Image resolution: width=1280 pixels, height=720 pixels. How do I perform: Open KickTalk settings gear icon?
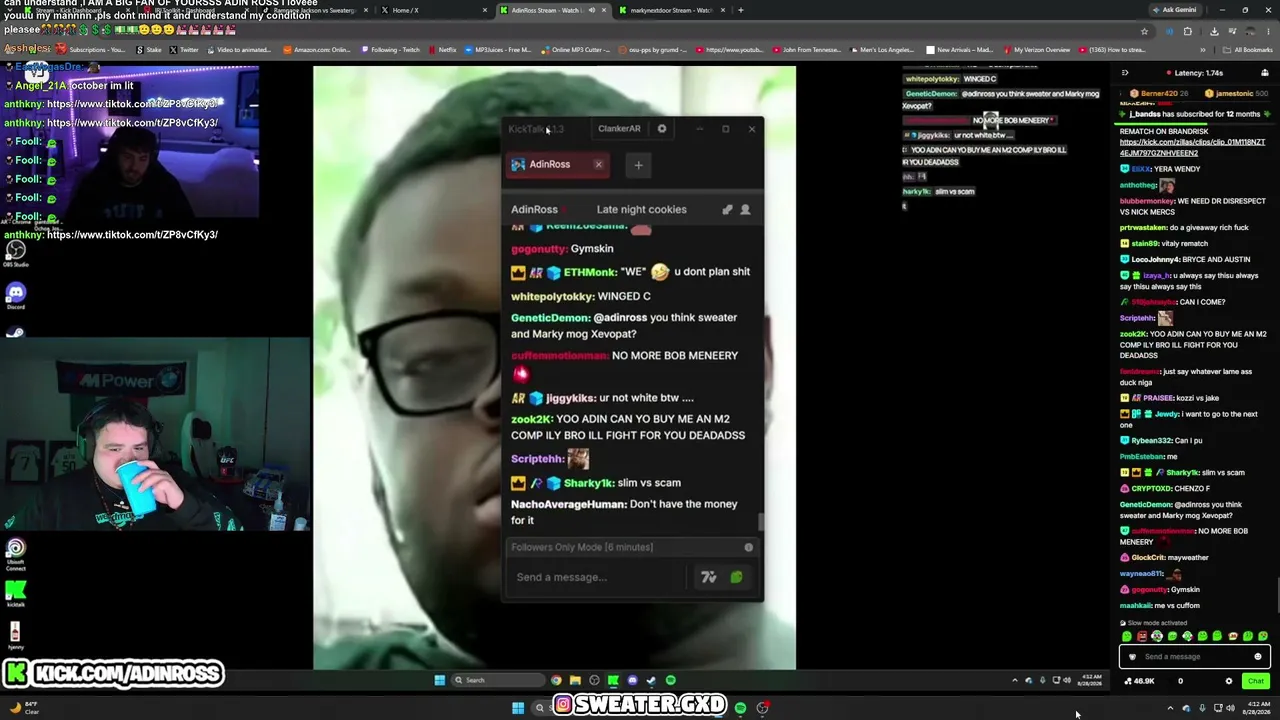click(662, 129)
